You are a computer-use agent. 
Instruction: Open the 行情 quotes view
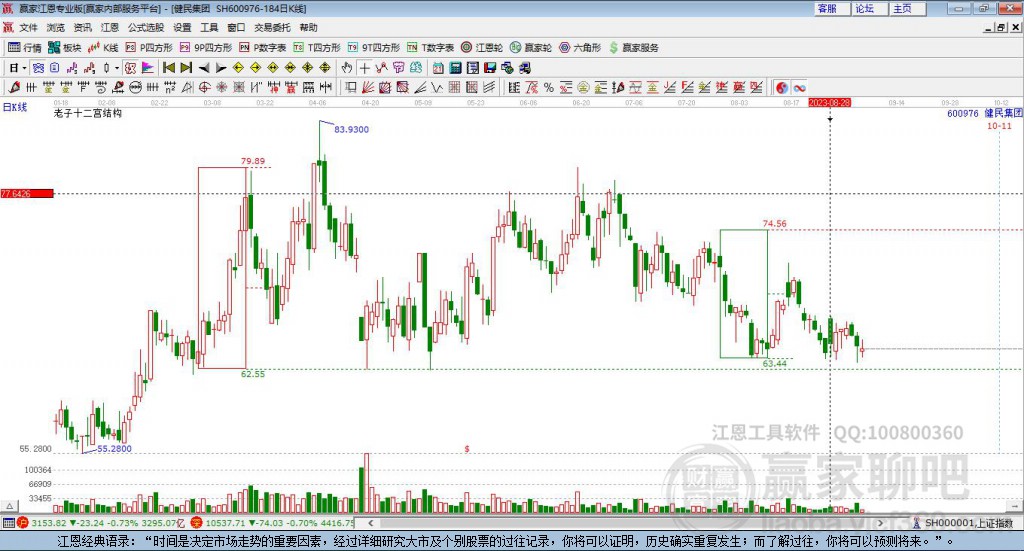point(24,48)
